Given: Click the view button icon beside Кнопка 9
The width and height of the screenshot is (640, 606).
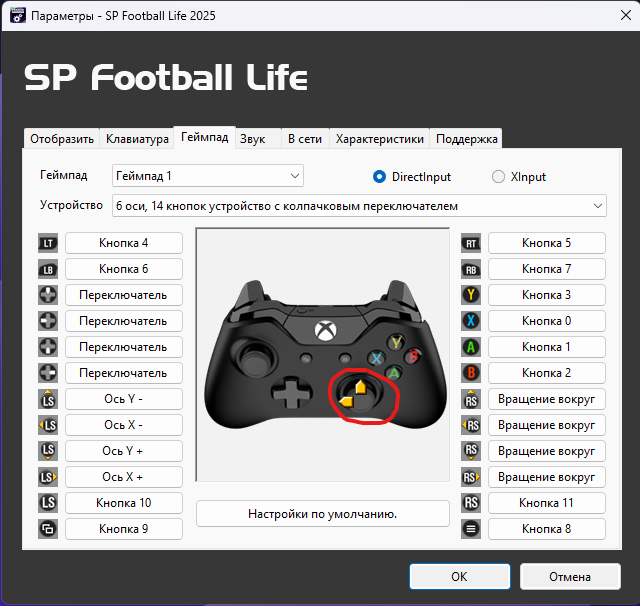Looking at the screenshot, I should tap(48, 529).
